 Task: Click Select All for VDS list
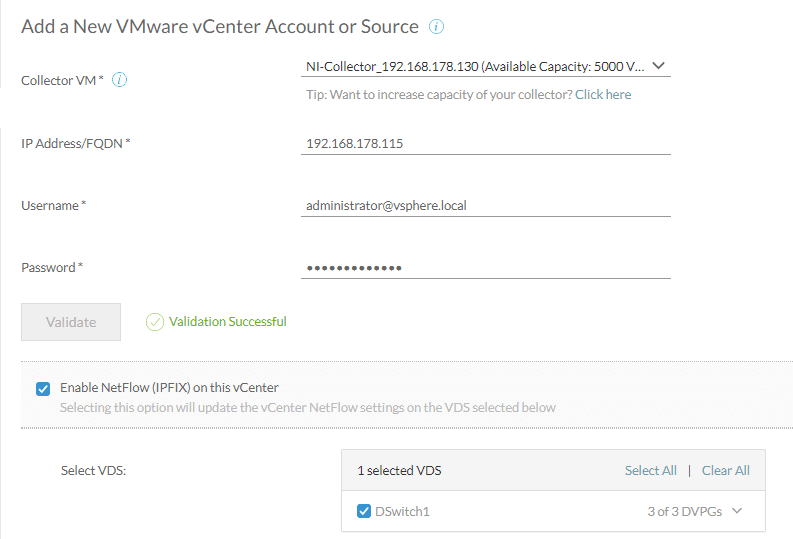click(650, 470)
